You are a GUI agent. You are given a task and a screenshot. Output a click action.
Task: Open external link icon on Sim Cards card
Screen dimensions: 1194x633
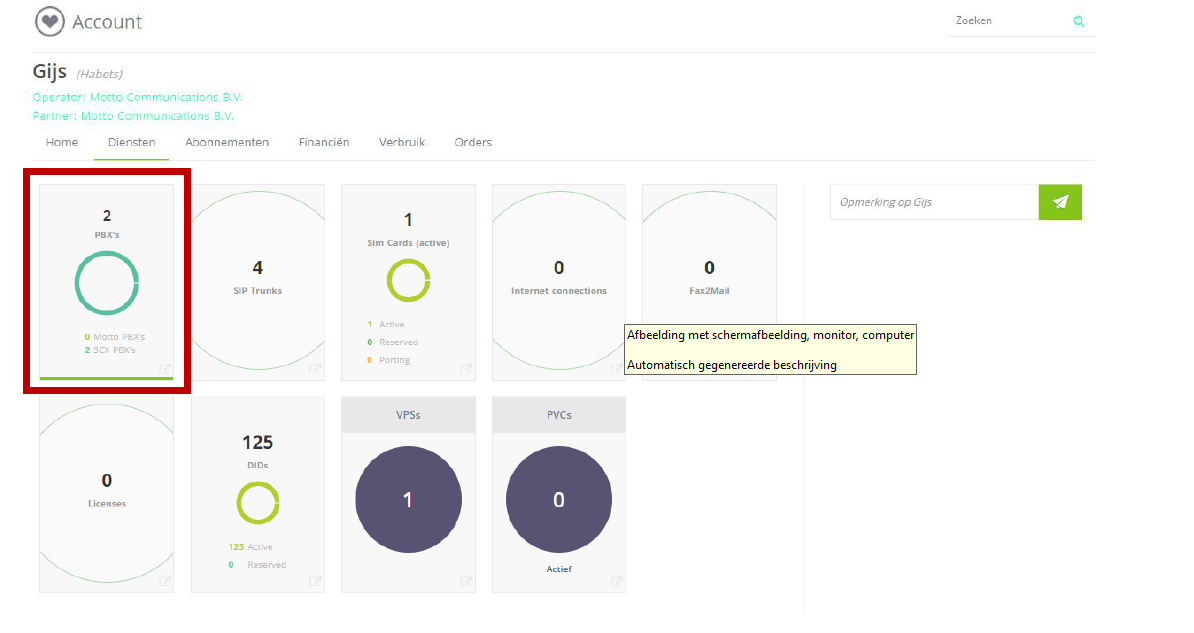466,369
